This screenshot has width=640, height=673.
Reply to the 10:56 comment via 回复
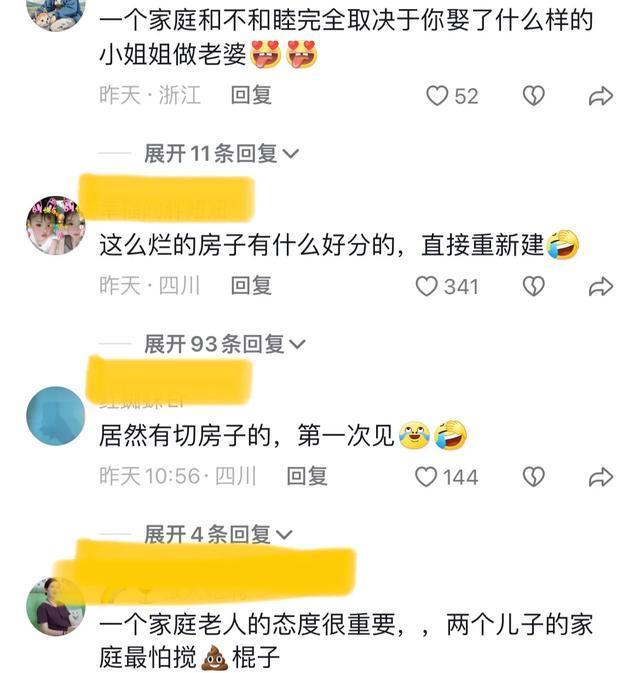(307, 476)
